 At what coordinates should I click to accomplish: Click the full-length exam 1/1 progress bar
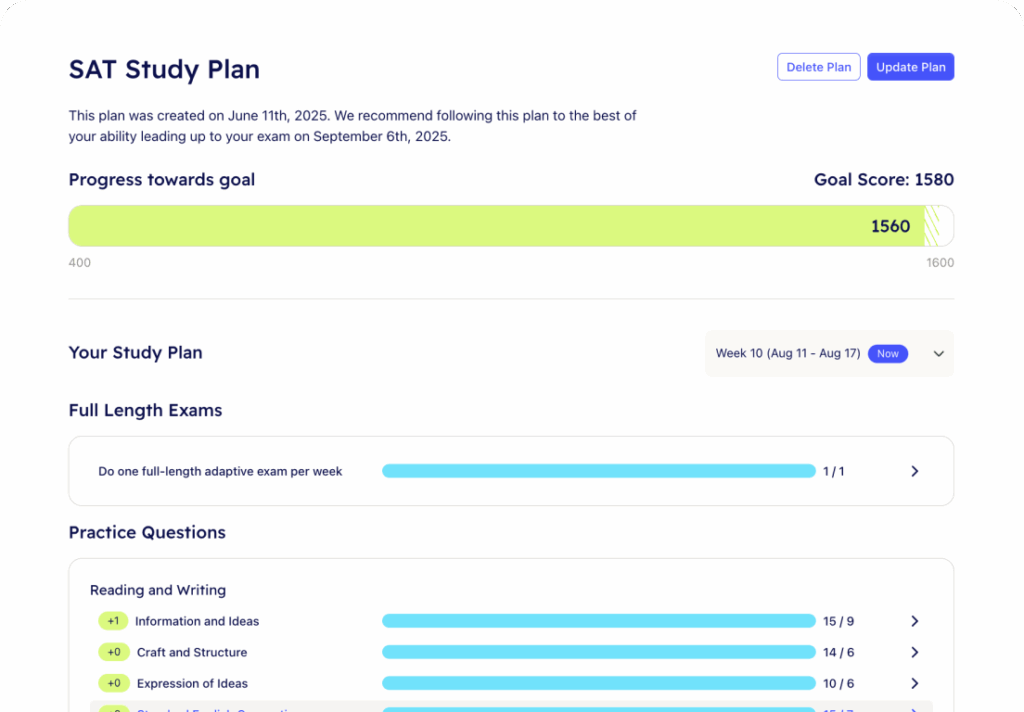coord(598,471)
